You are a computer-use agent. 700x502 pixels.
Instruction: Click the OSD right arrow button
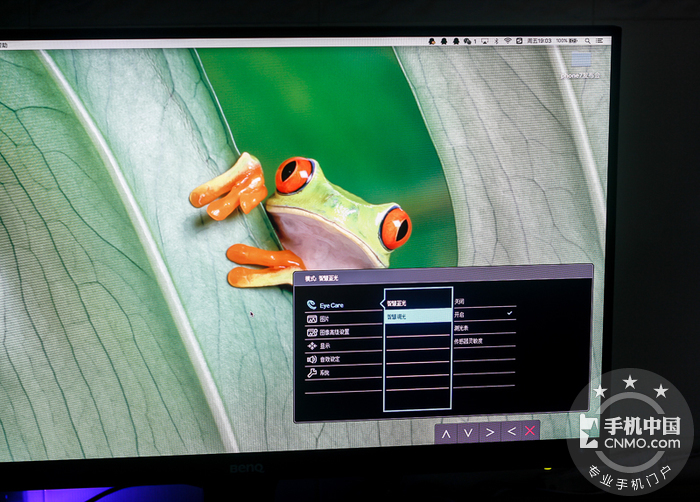pos(490,432)
